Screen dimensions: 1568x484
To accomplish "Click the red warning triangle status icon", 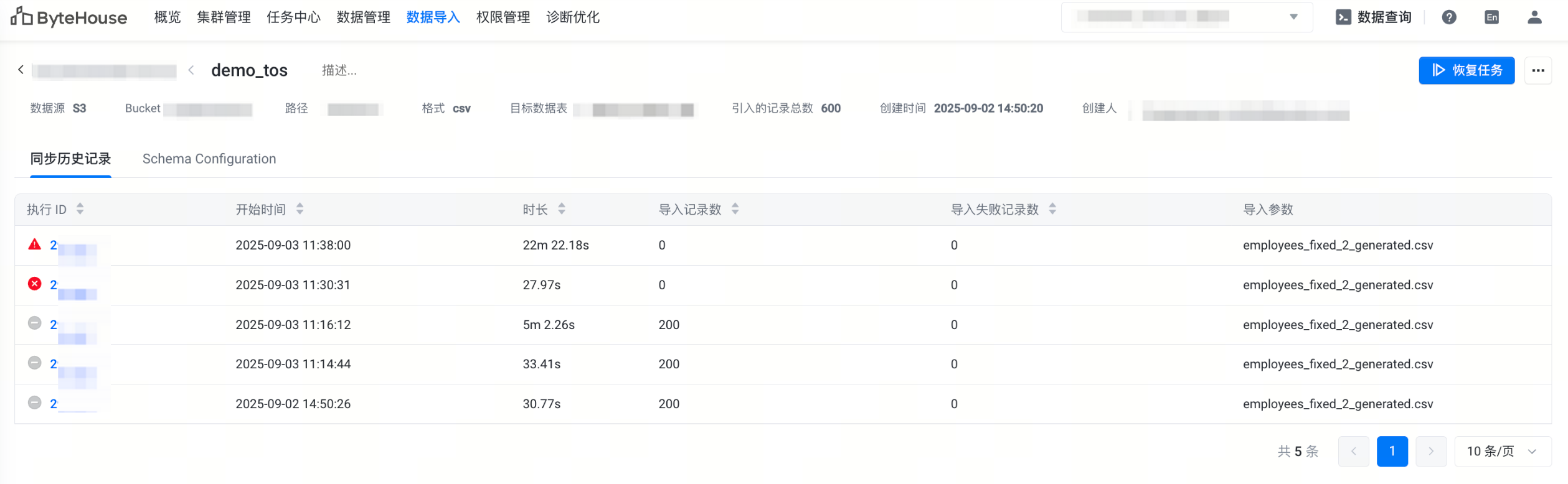I will [x=35, y=244].
